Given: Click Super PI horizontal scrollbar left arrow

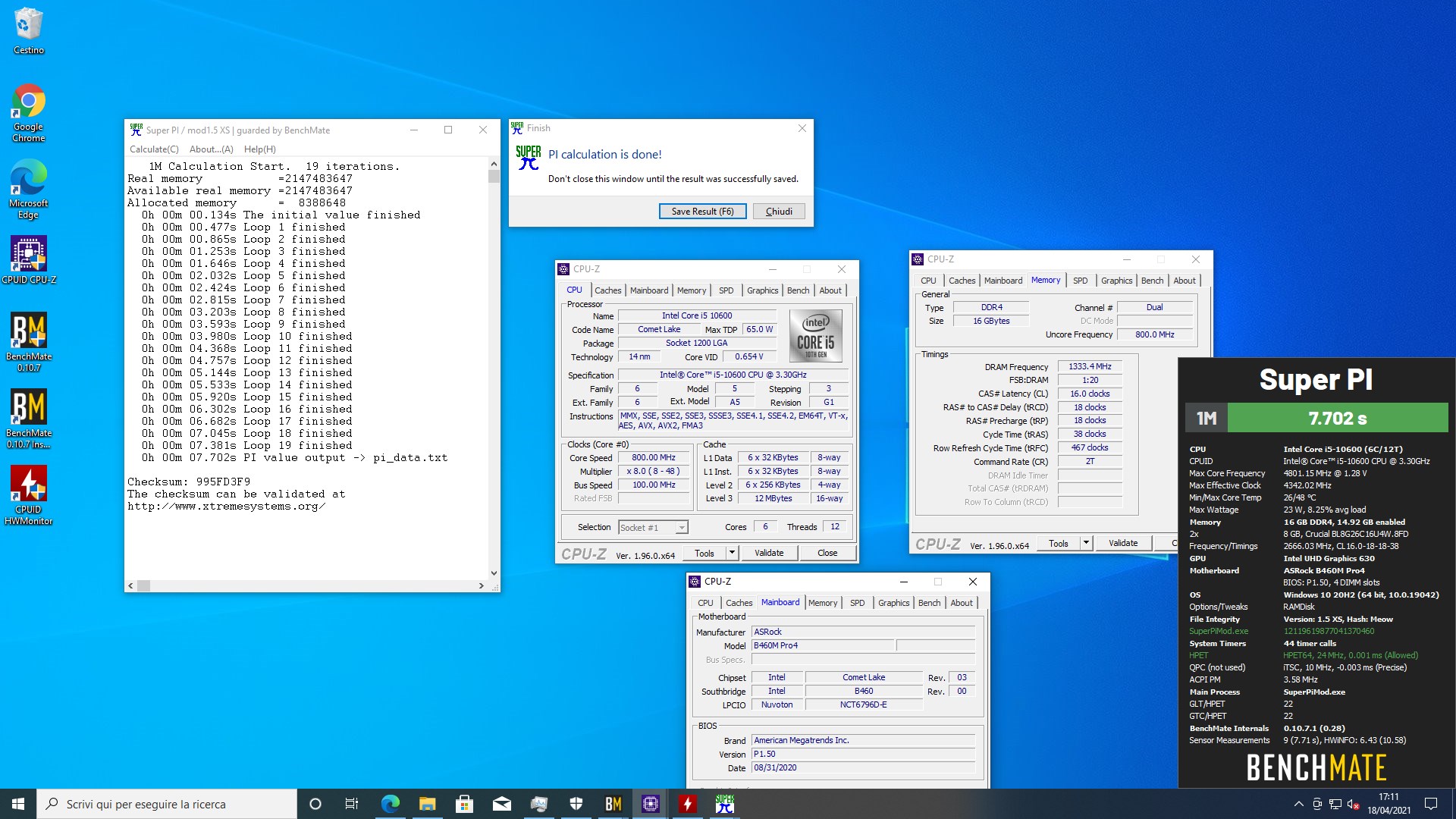Looking at the screenshot, I should tap(131, 585).
